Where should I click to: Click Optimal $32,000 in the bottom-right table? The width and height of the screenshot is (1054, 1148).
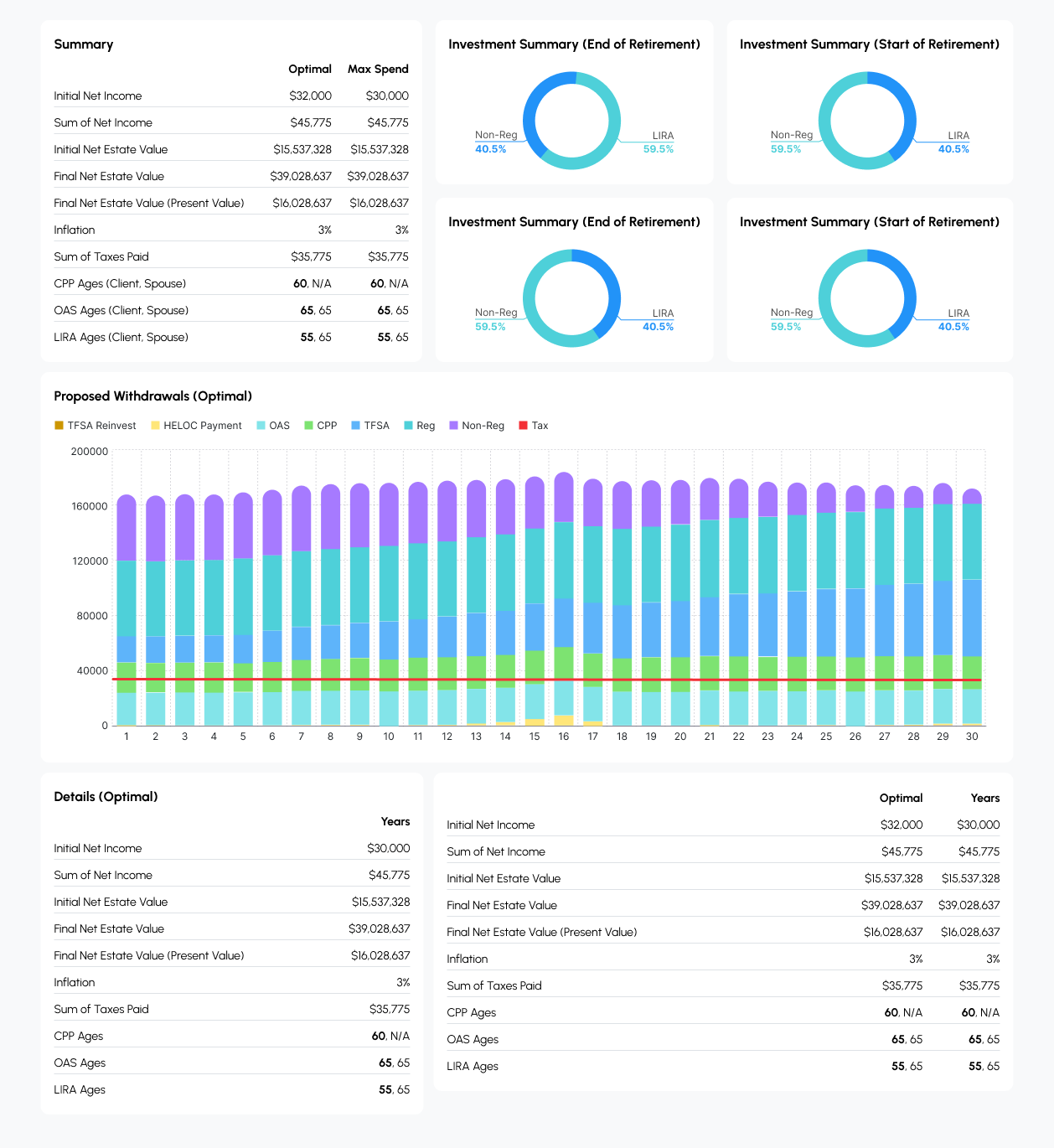coord(902,825)
